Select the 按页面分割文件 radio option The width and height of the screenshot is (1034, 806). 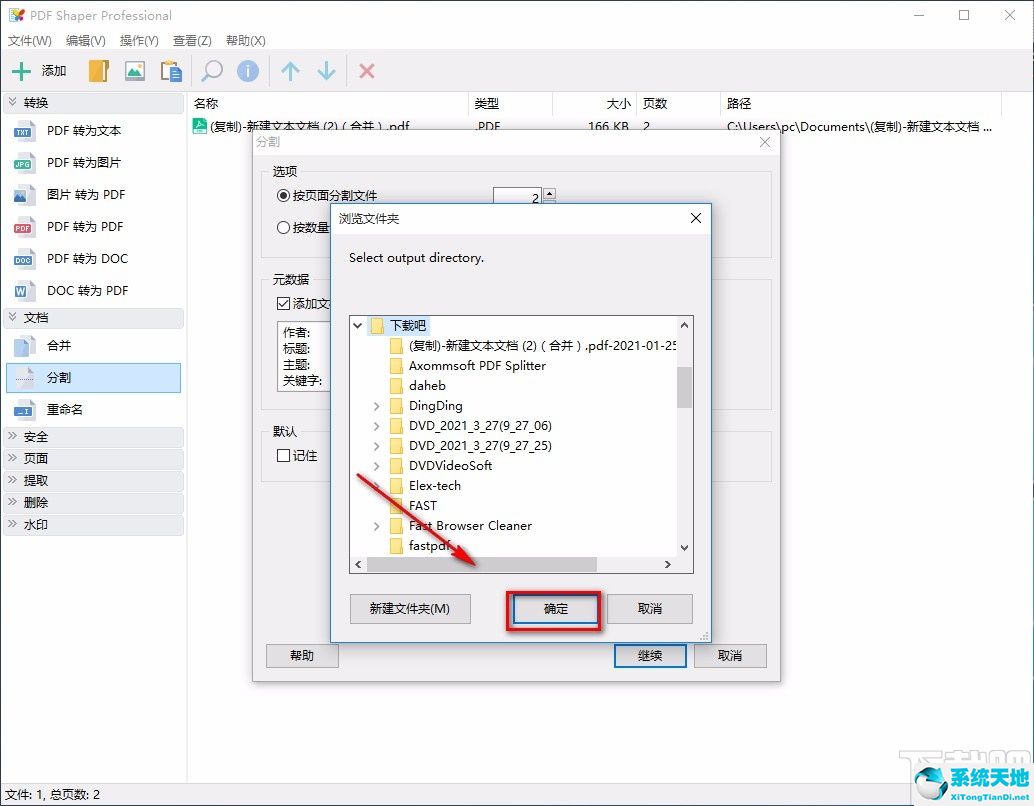tap(283, 196)
